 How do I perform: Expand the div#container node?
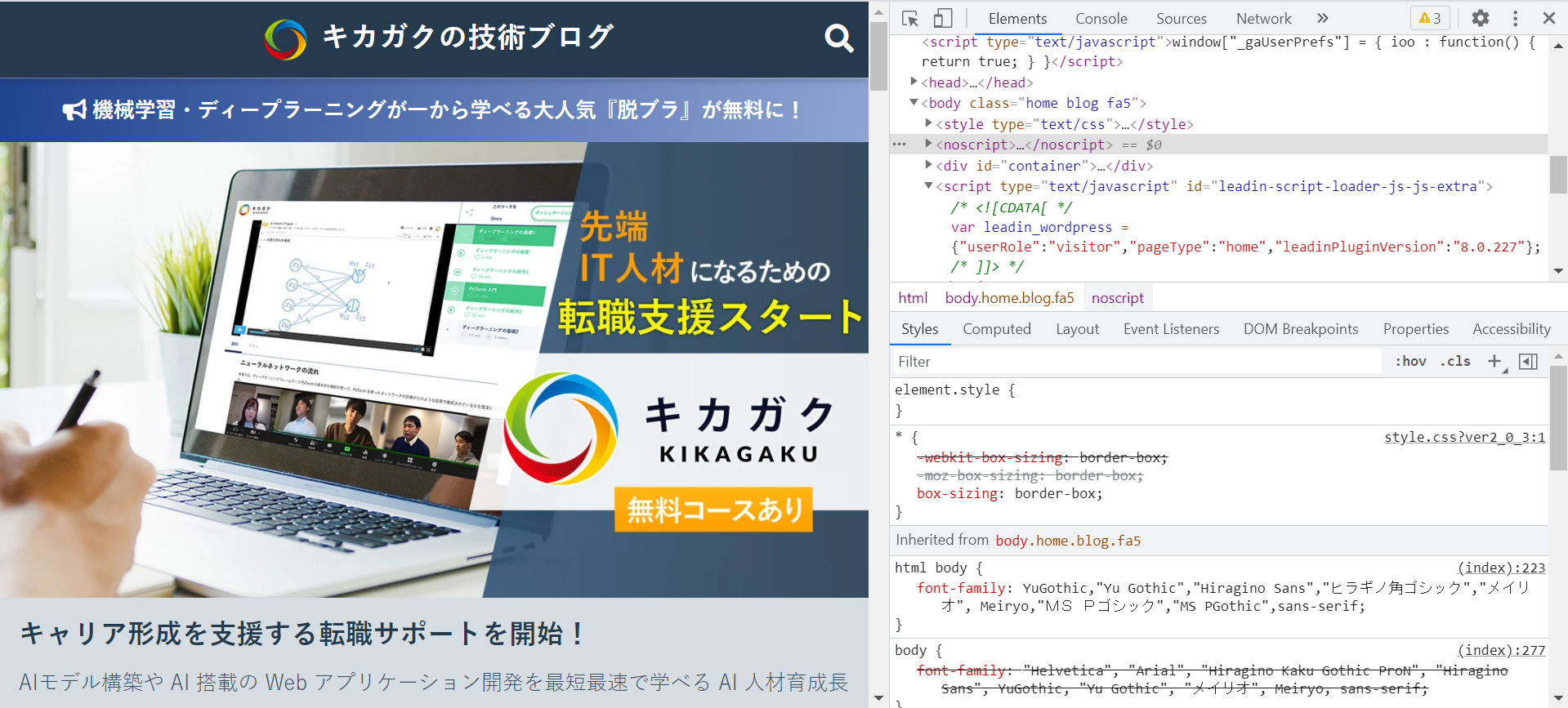coord(929,165)
